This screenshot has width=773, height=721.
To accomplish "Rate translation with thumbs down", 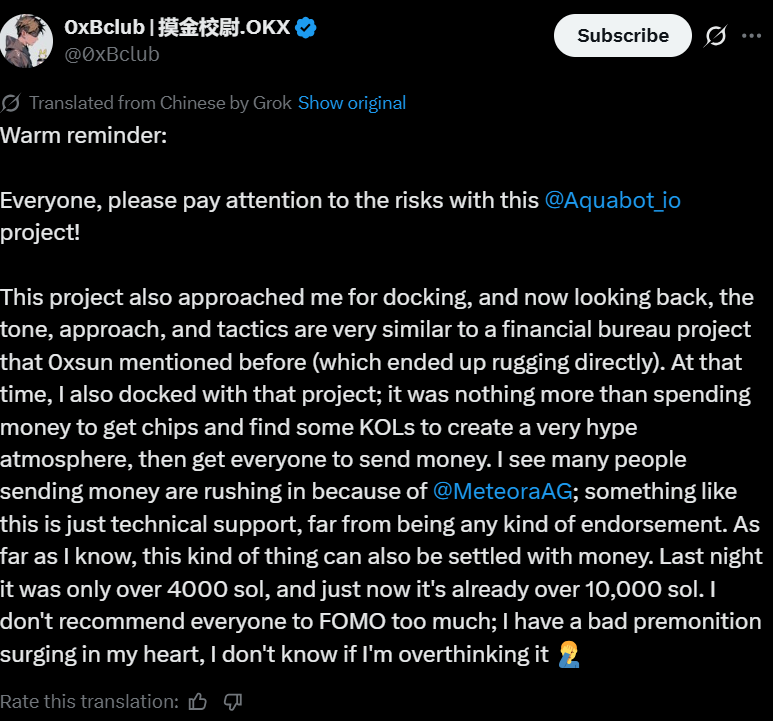I will 233,701.
